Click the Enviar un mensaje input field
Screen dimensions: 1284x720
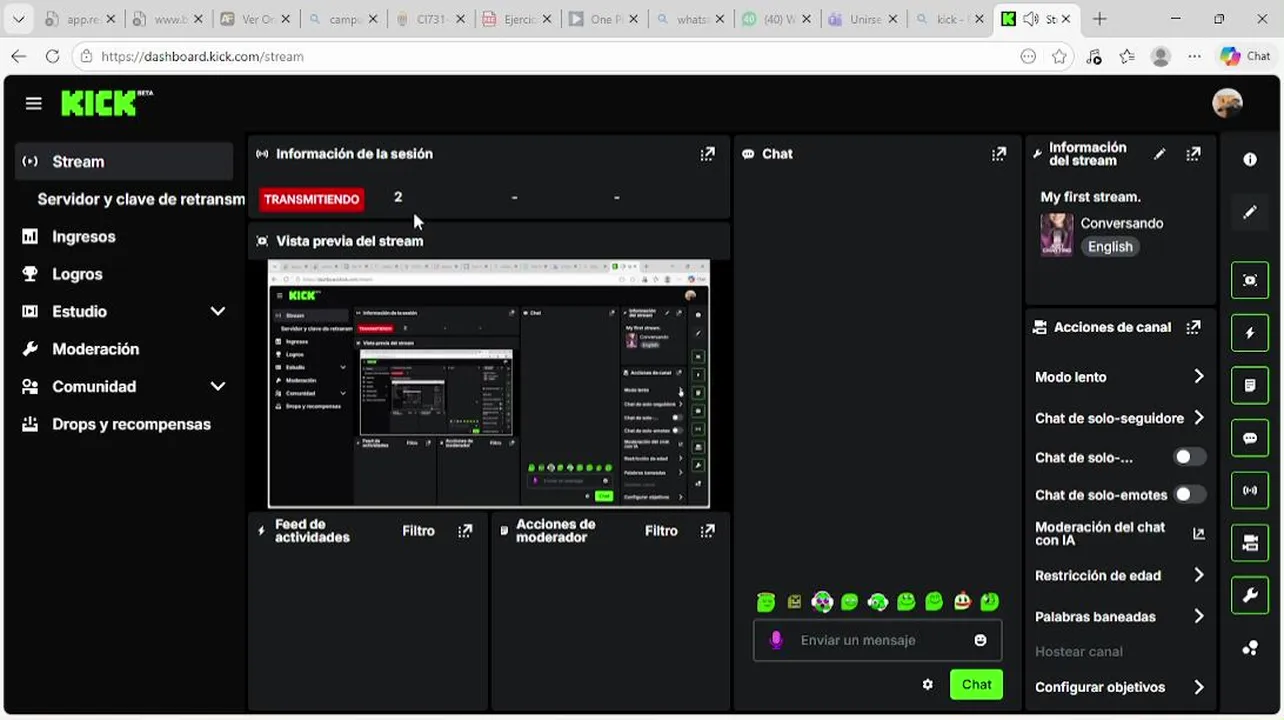[877, 640]
